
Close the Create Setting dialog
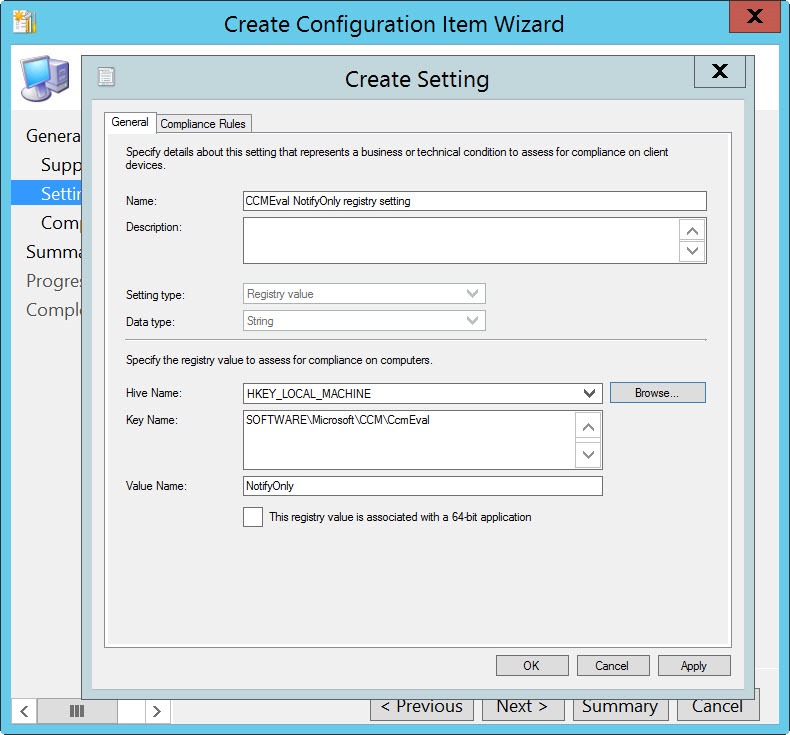click(x=718, y=71)
